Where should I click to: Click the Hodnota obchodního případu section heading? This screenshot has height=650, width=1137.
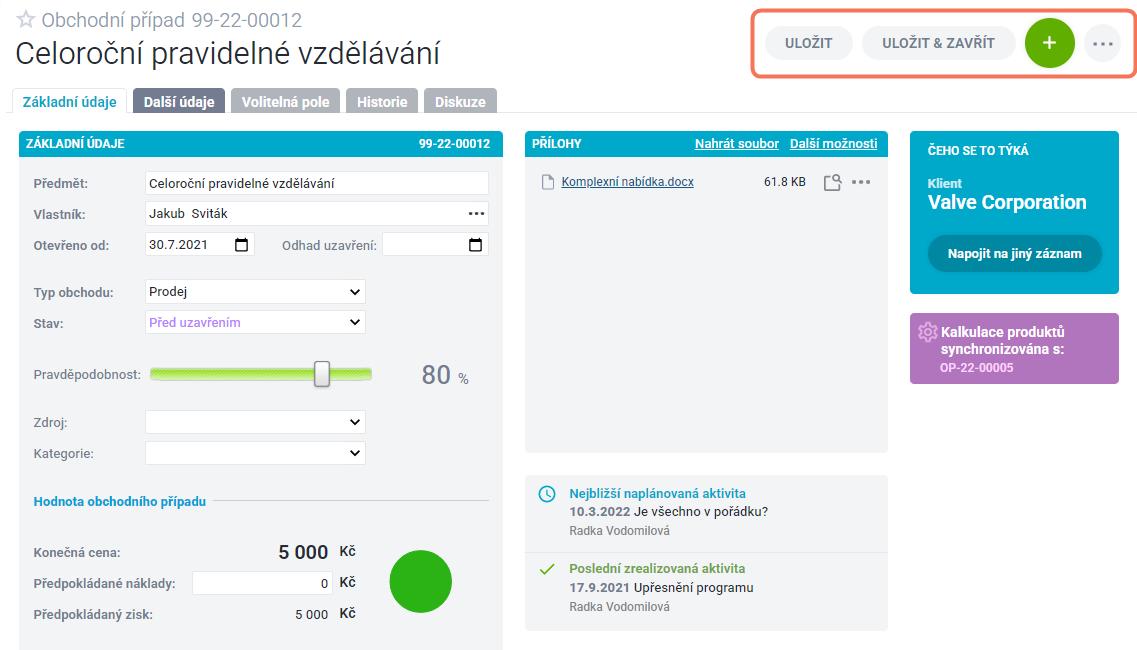click(x=120, y=501)
